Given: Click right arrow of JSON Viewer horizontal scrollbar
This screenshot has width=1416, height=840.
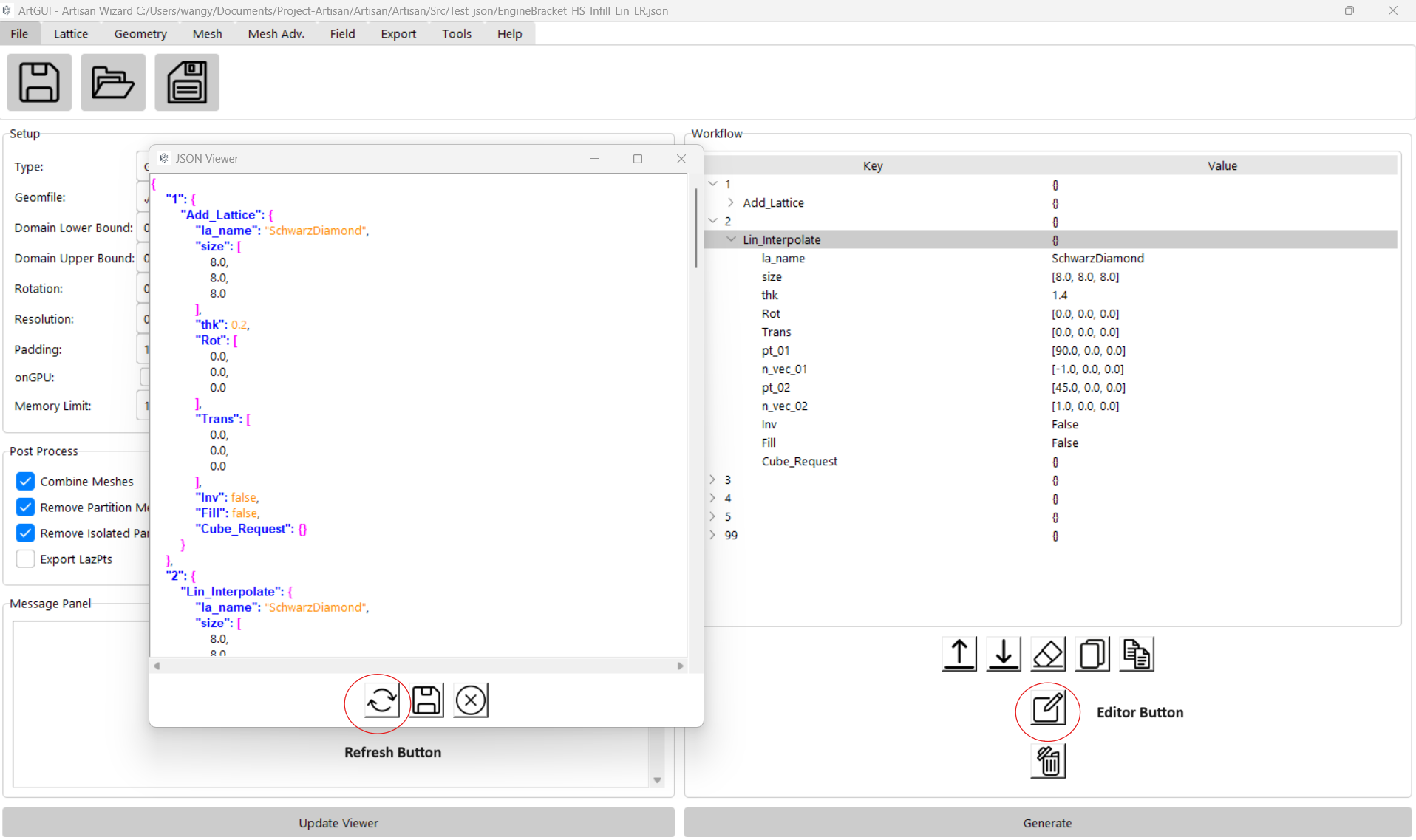Looking at the screenshot, I should tap(680, 666).
